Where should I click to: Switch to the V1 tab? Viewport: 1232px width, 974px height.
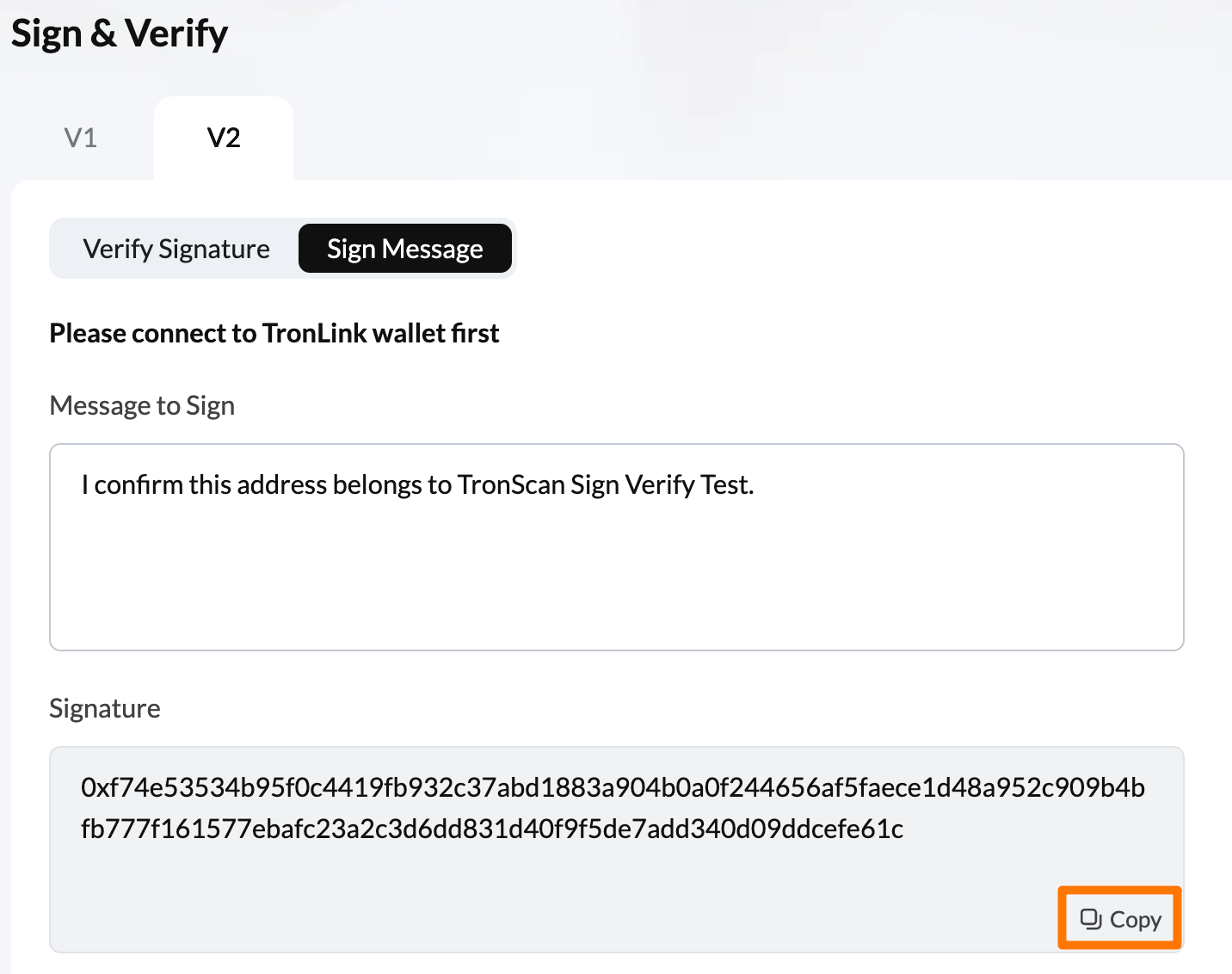coord(81,138)
